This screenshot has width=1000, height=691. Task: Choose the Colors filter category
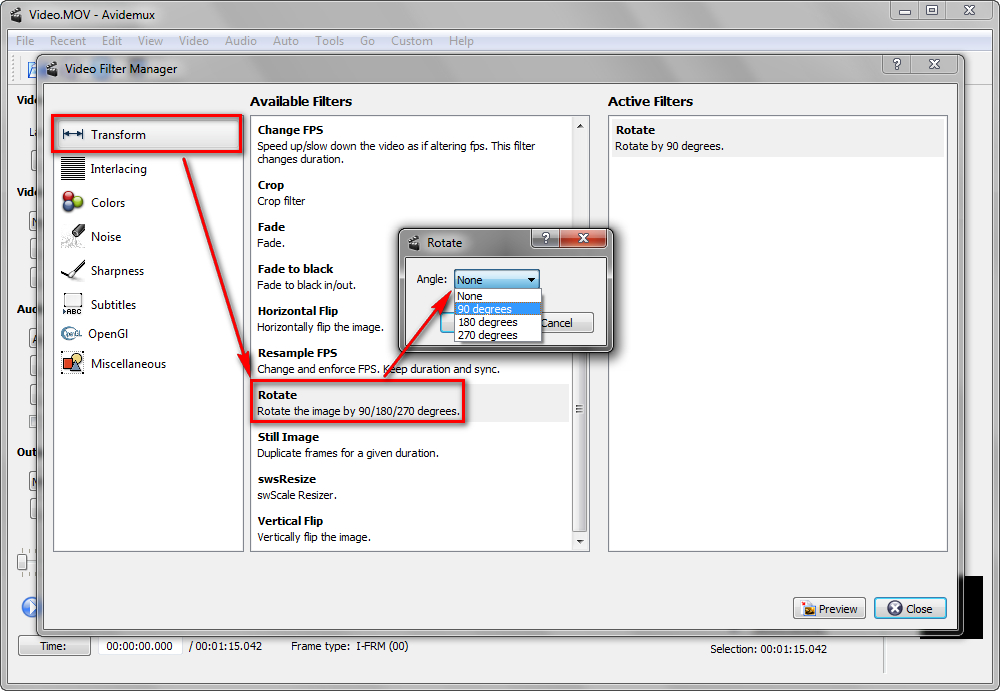coord(107,203)
